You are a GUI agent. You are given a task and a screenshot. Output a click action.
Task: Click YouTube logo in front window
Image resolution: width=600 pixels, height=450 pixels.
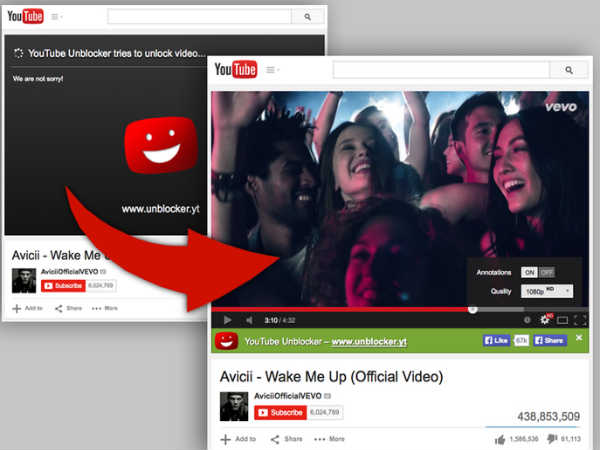[235, 69]
